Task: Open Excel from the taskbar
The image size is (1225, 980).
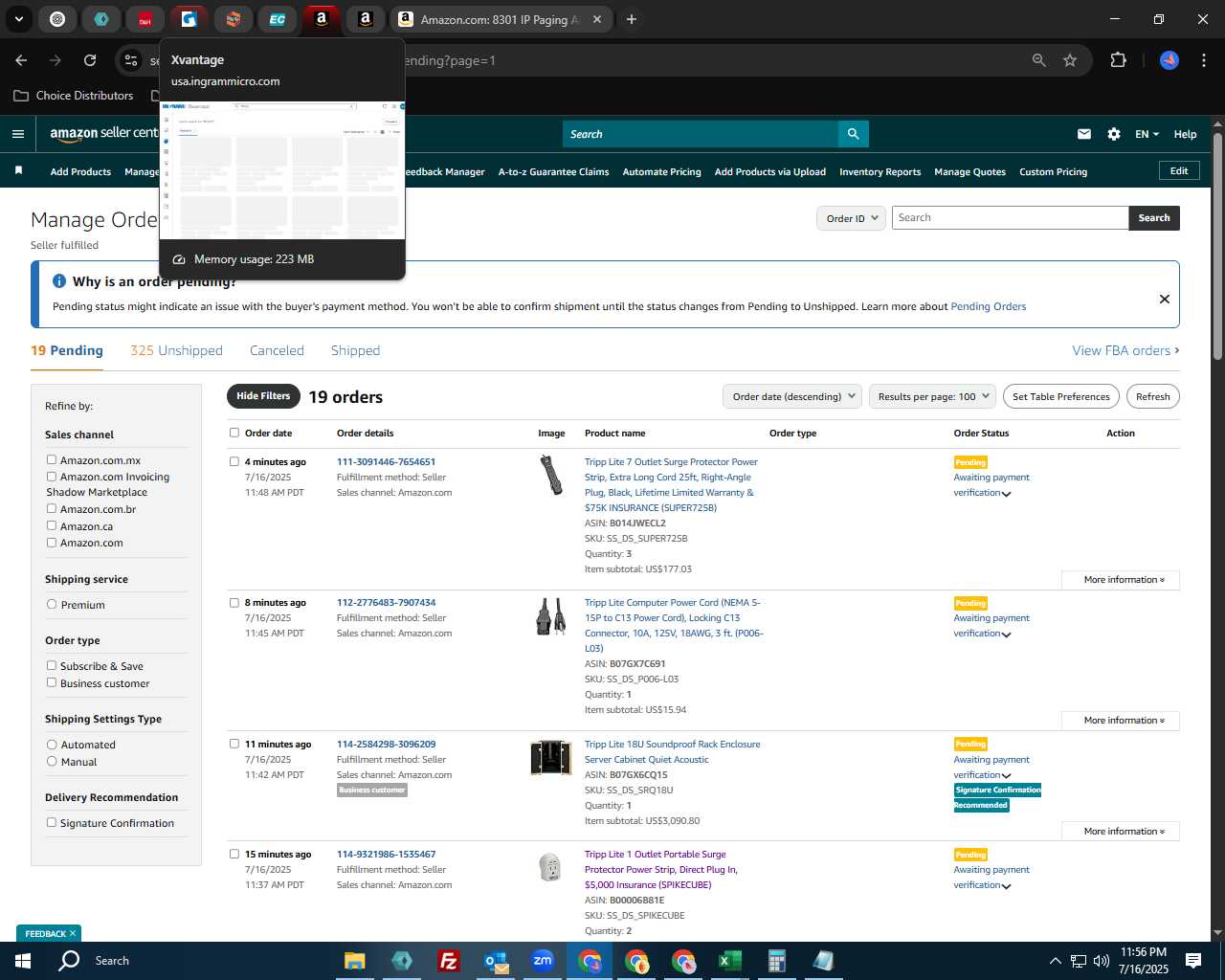Action: [x=730, y=961]
